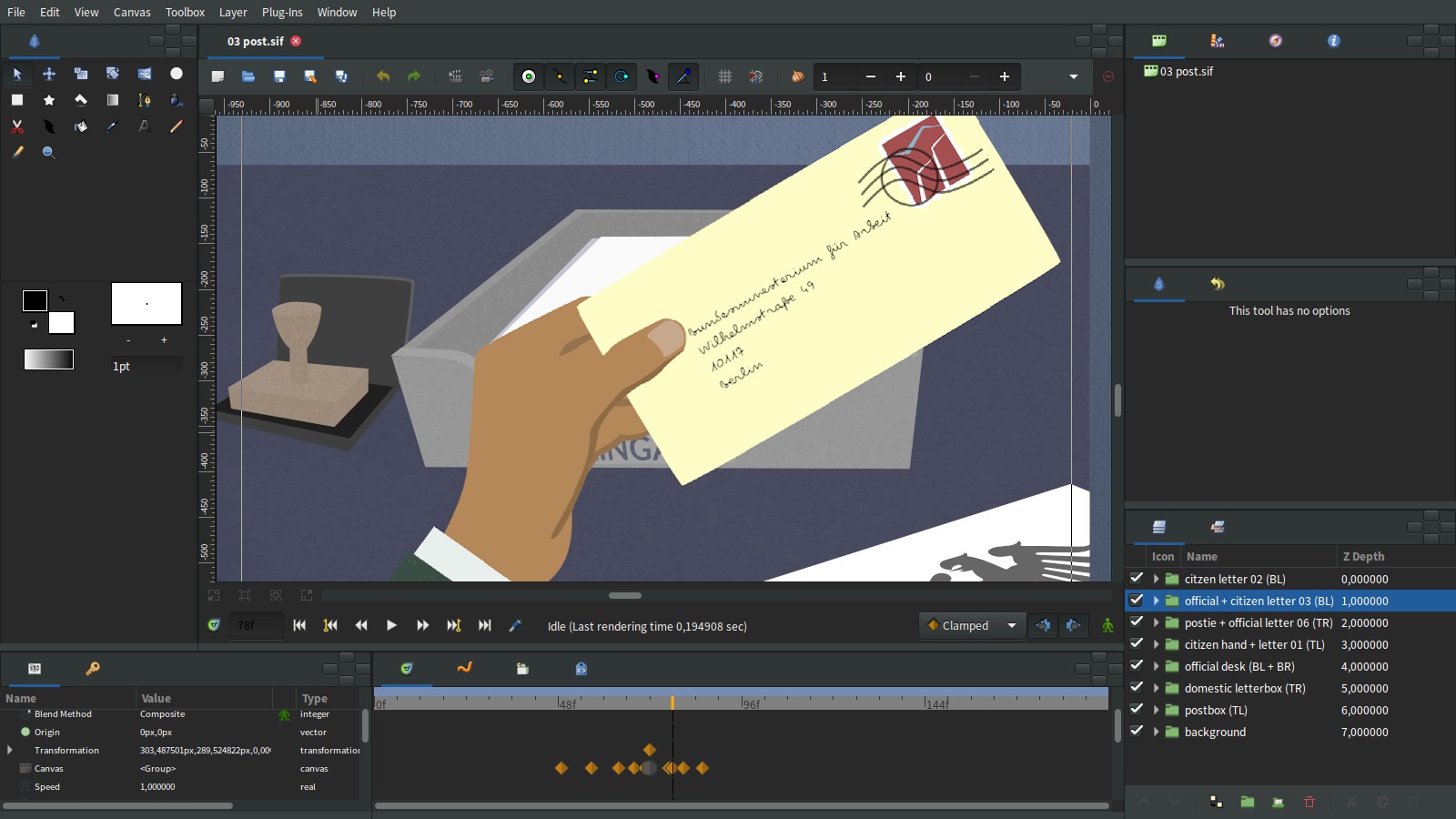
Task: Click the new layer group folder button
Action: [1248, 802]
